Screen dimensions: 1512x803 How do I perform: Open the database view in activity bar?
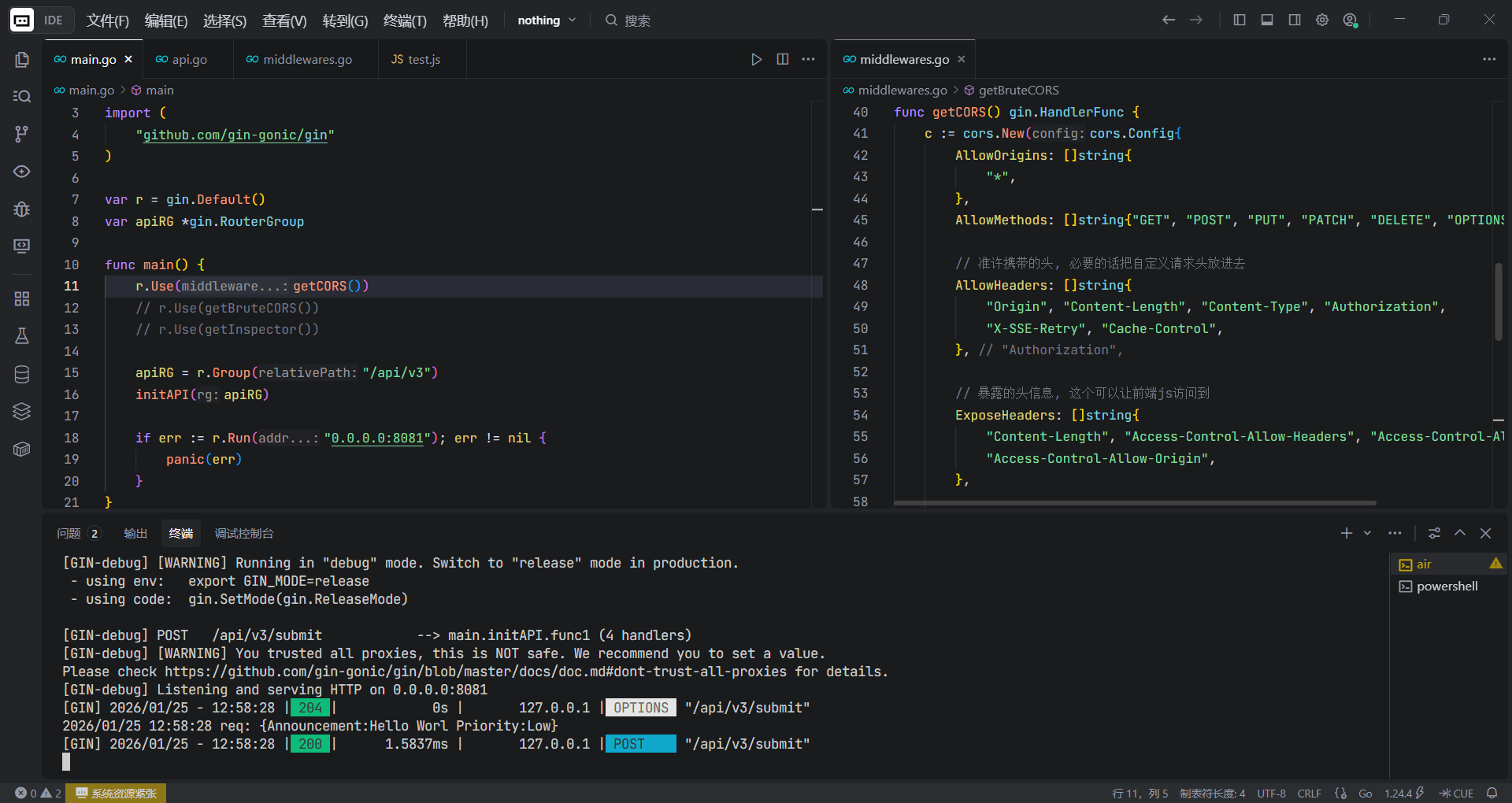[x=22, y=374]
